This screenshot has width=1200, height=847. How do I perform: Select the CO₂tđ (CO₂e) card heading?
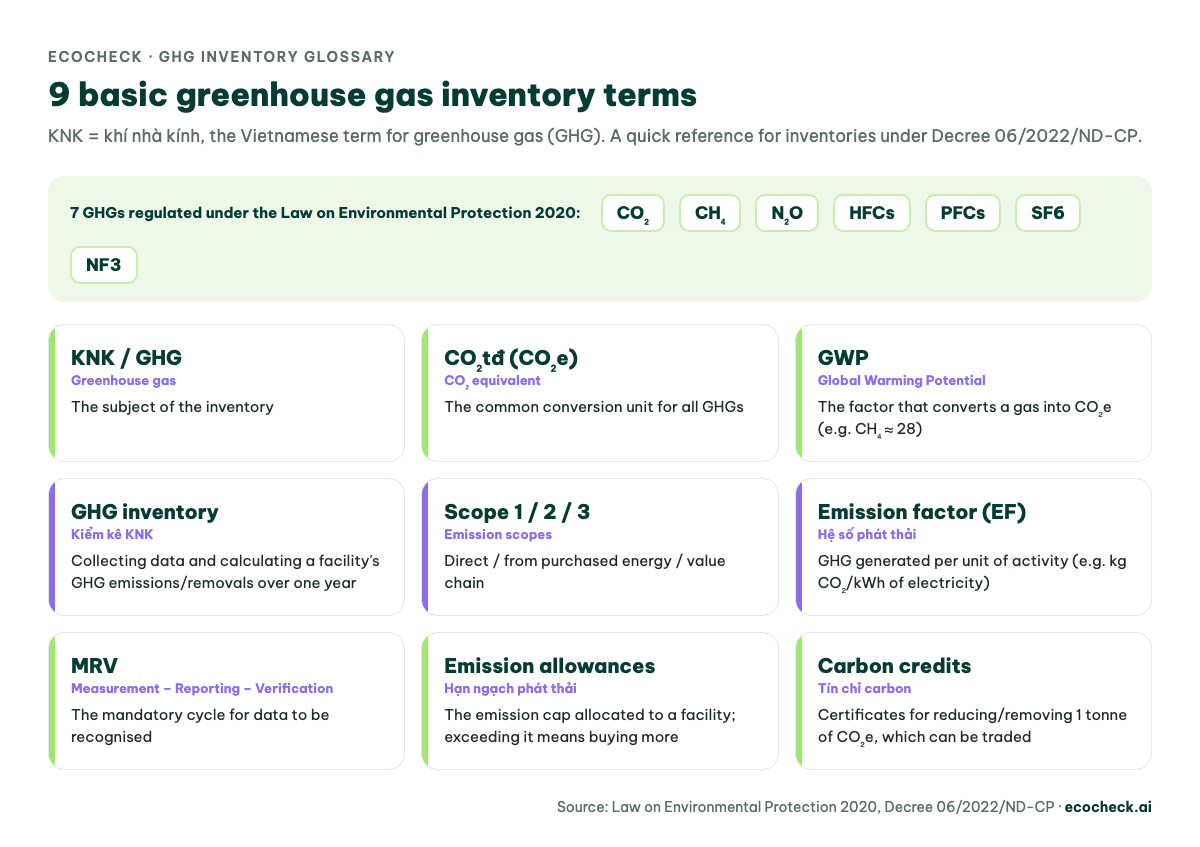[511, 358]
